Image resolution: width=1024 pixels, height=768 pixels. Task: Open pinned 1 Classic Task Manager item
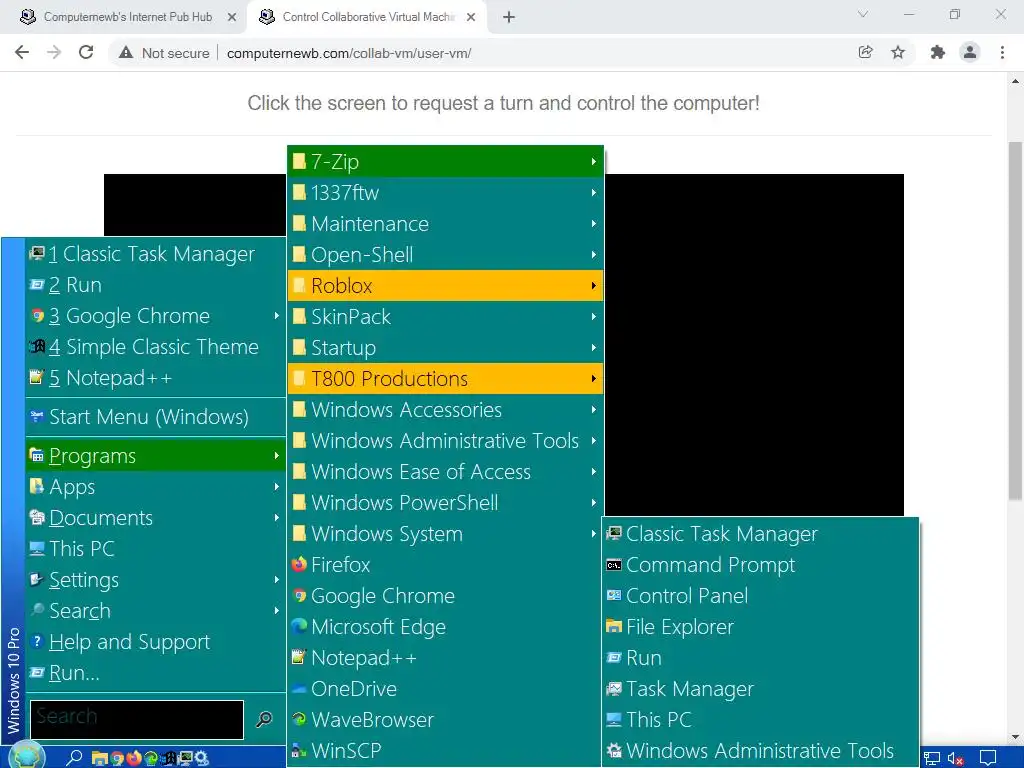pos(155,253)
